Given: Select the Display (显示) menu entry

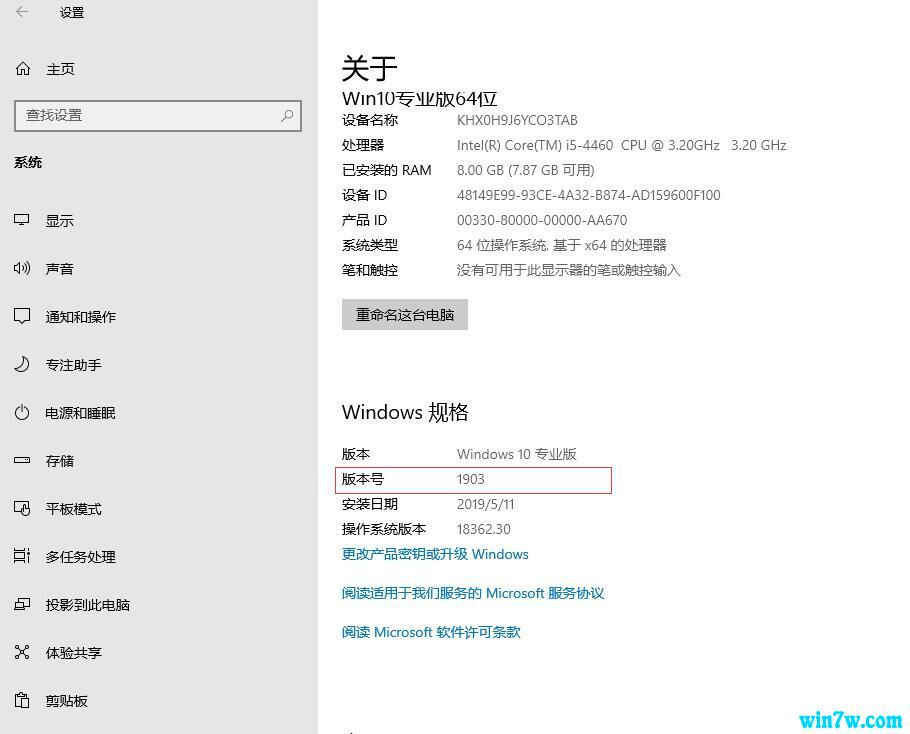Looking at the screenshot, I should coord(59,221).
